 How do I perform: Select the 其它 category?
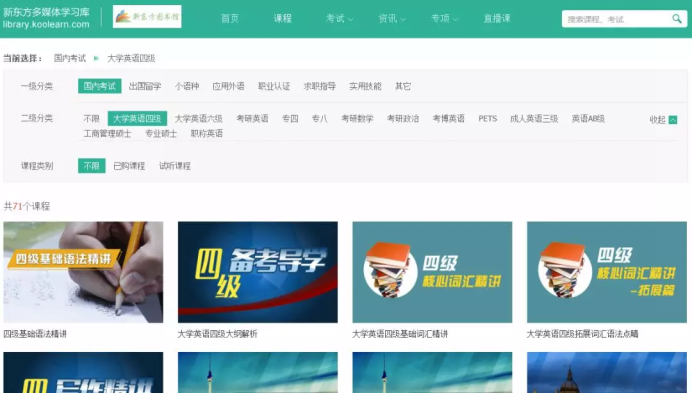(403, 86)
